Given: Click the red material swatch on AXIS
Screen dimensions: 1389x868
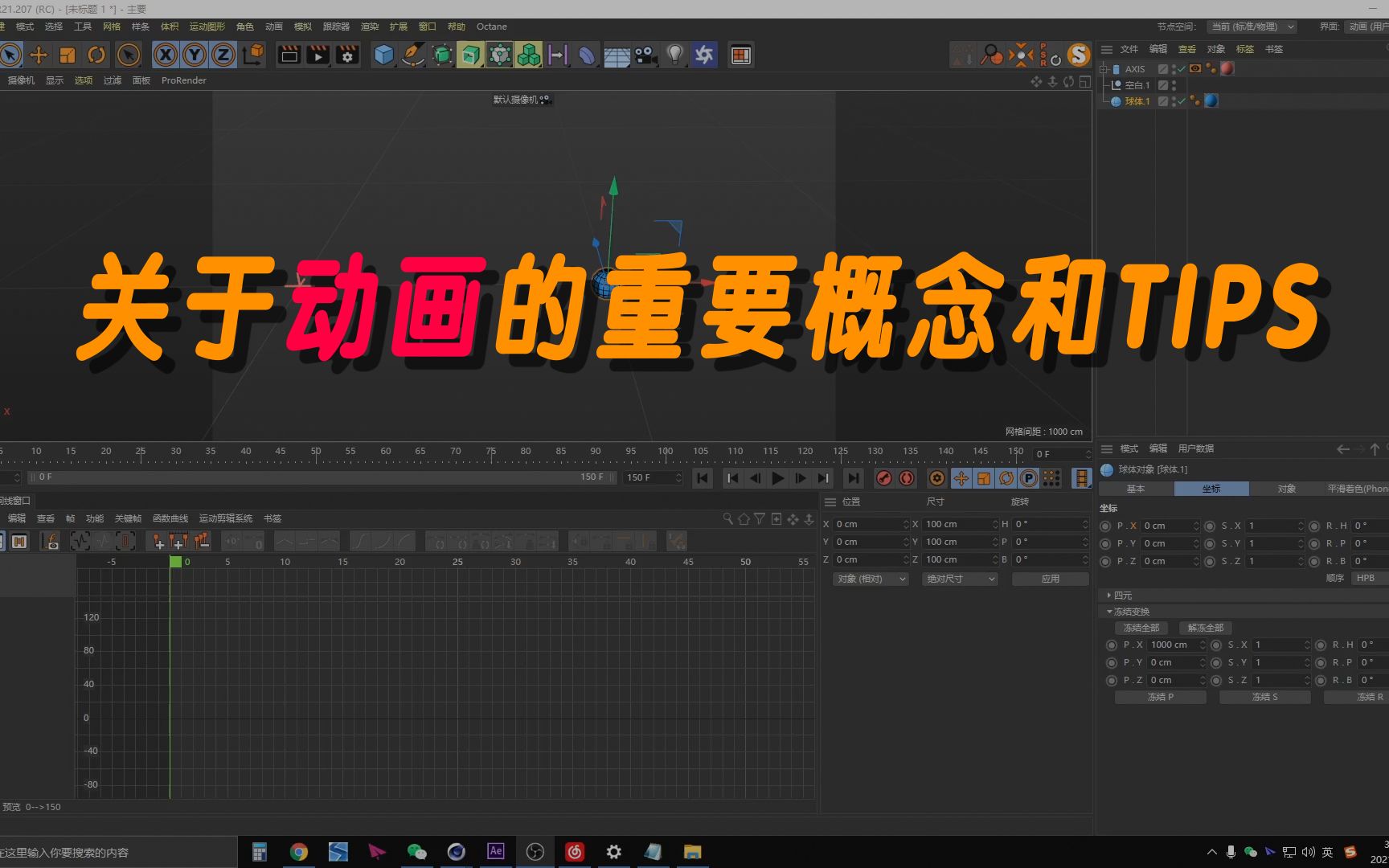Looking at the screenshot, I should tap(1227, 69).
